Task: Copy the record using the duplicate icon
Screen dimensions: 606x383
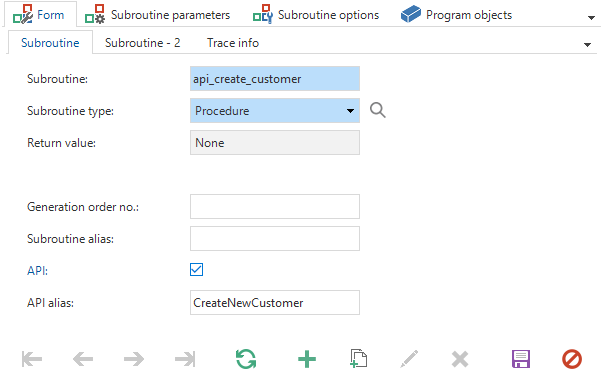Action: pyautogui.click(x=358, y=359)
